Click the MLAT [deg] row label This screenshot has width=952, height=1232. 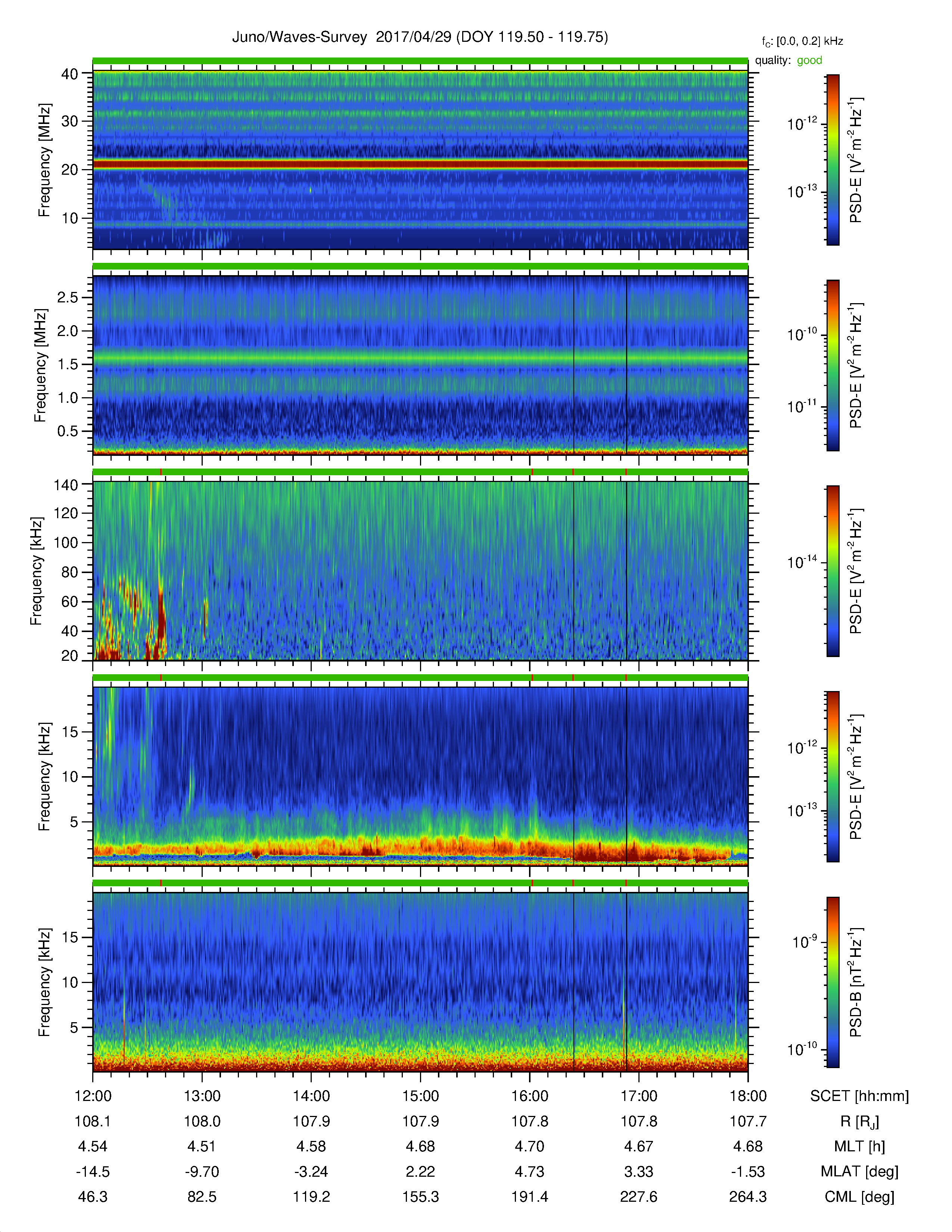[x=859, y=1172]
